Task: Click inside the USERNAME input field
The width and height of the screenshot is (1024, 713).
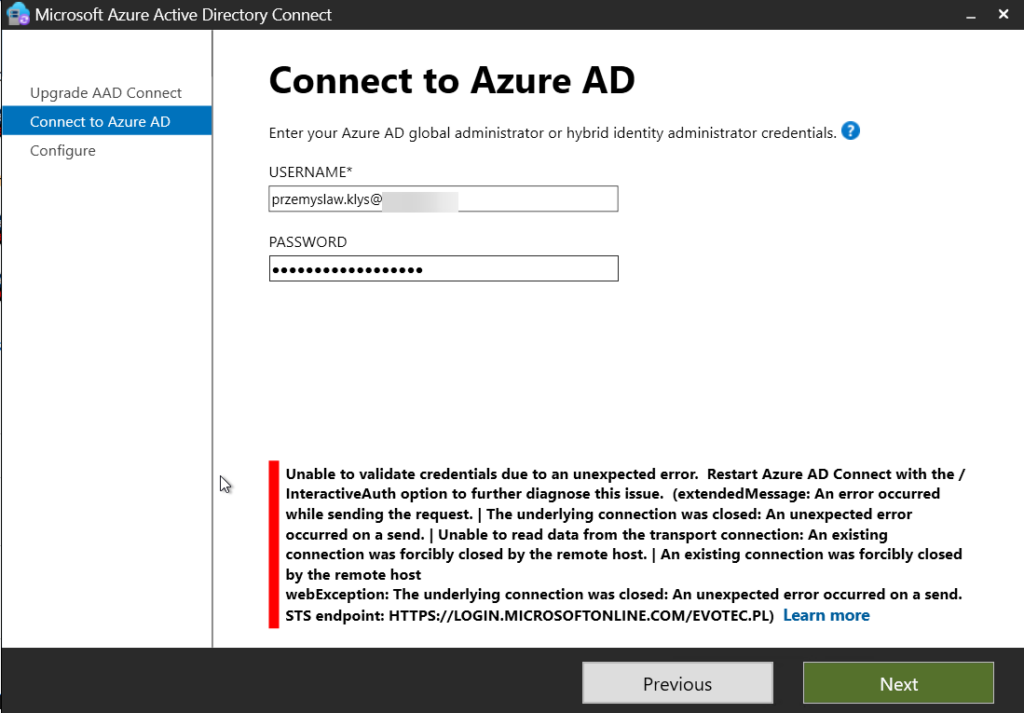Action: click(443, 198)
